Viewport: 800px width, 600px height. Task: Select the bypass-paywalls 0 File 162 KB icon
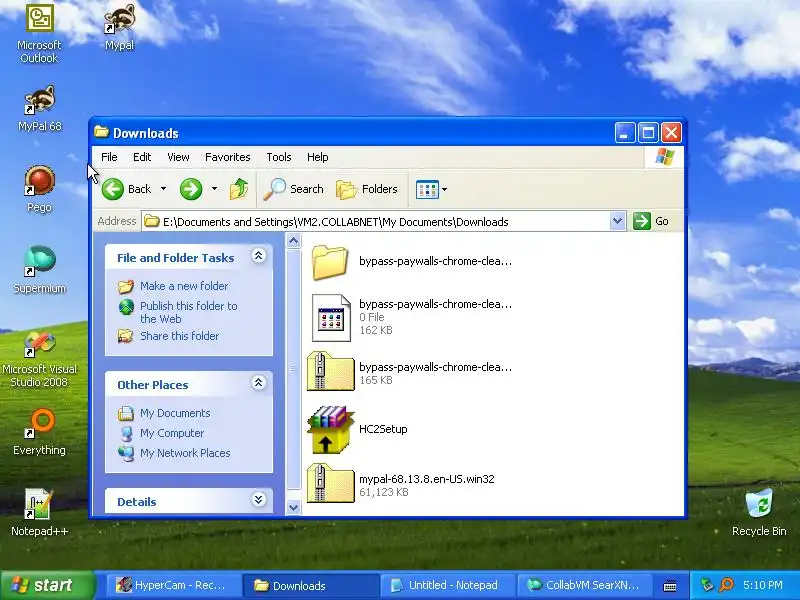coord(331,318)
